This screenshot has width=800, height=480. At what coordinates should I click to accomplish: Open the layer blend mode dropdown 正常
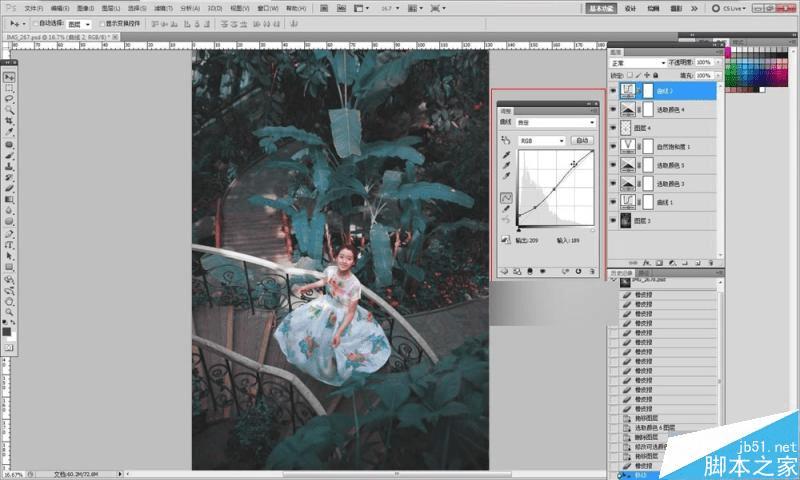coord(638,63)
